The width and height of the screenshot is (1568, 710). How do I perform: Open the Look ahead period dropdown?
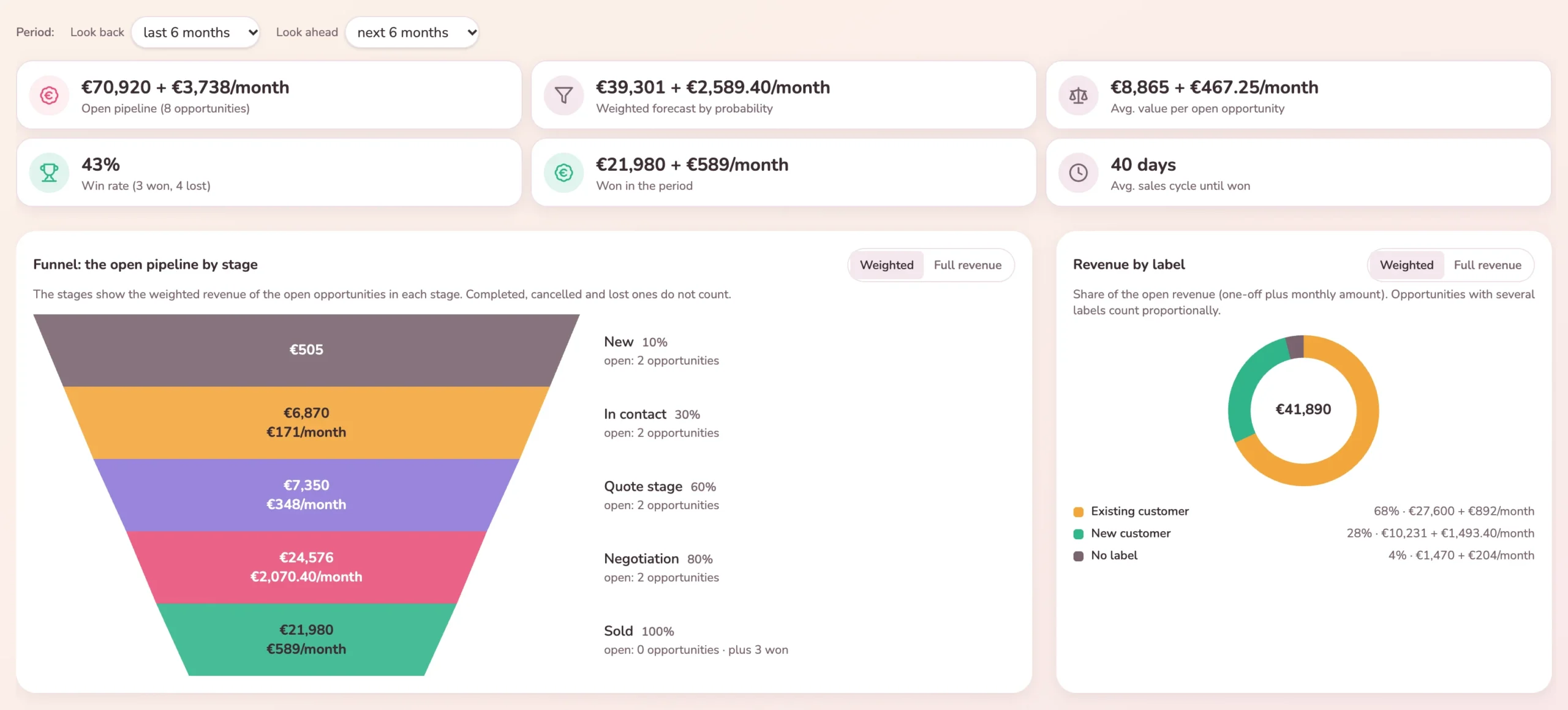(412, 32)
